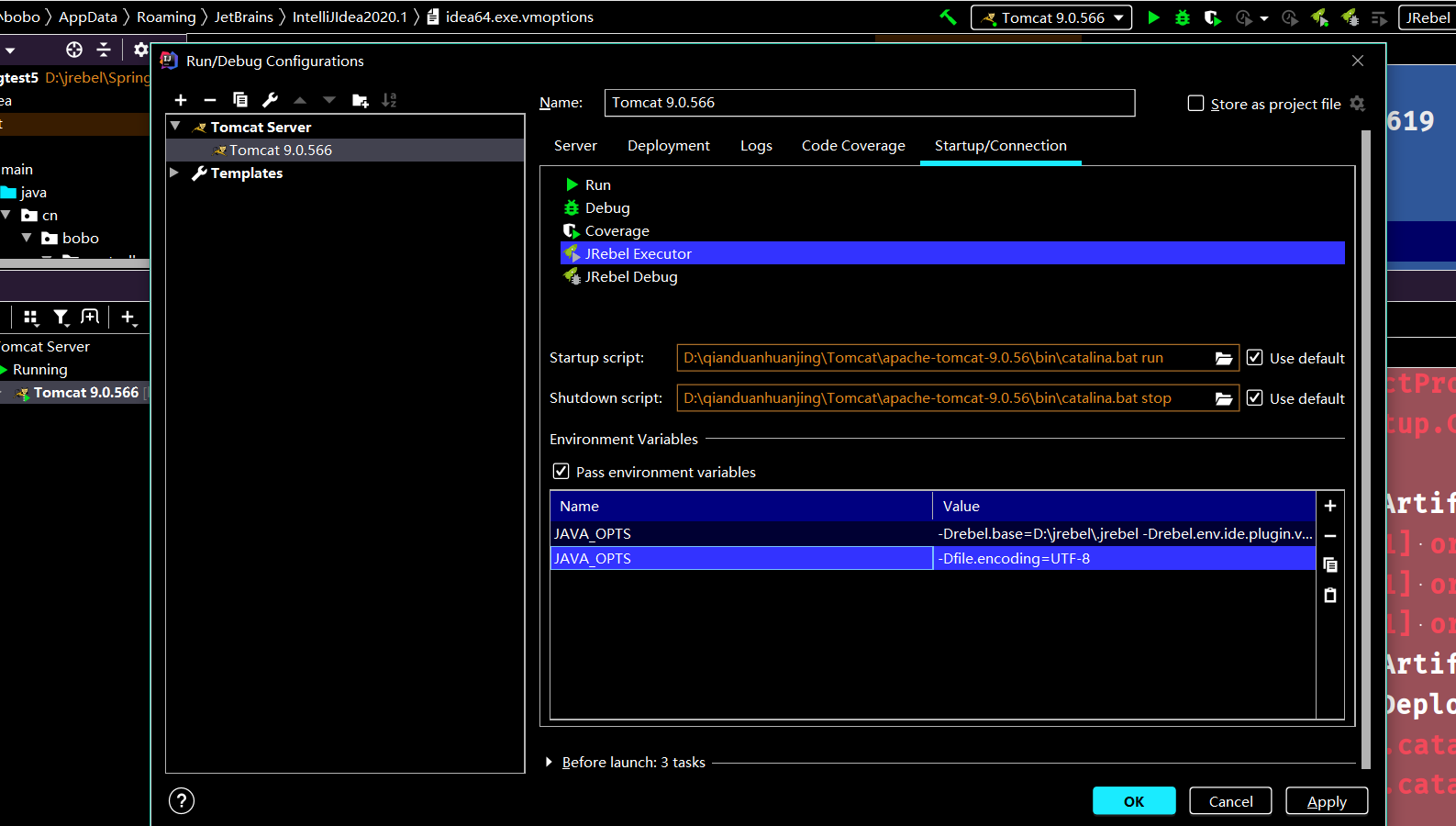This screenshot has width=1456, height=826.
Task: Open Tomcat 9.0.566 run configuration dropdown
Action: point(1051,17)
